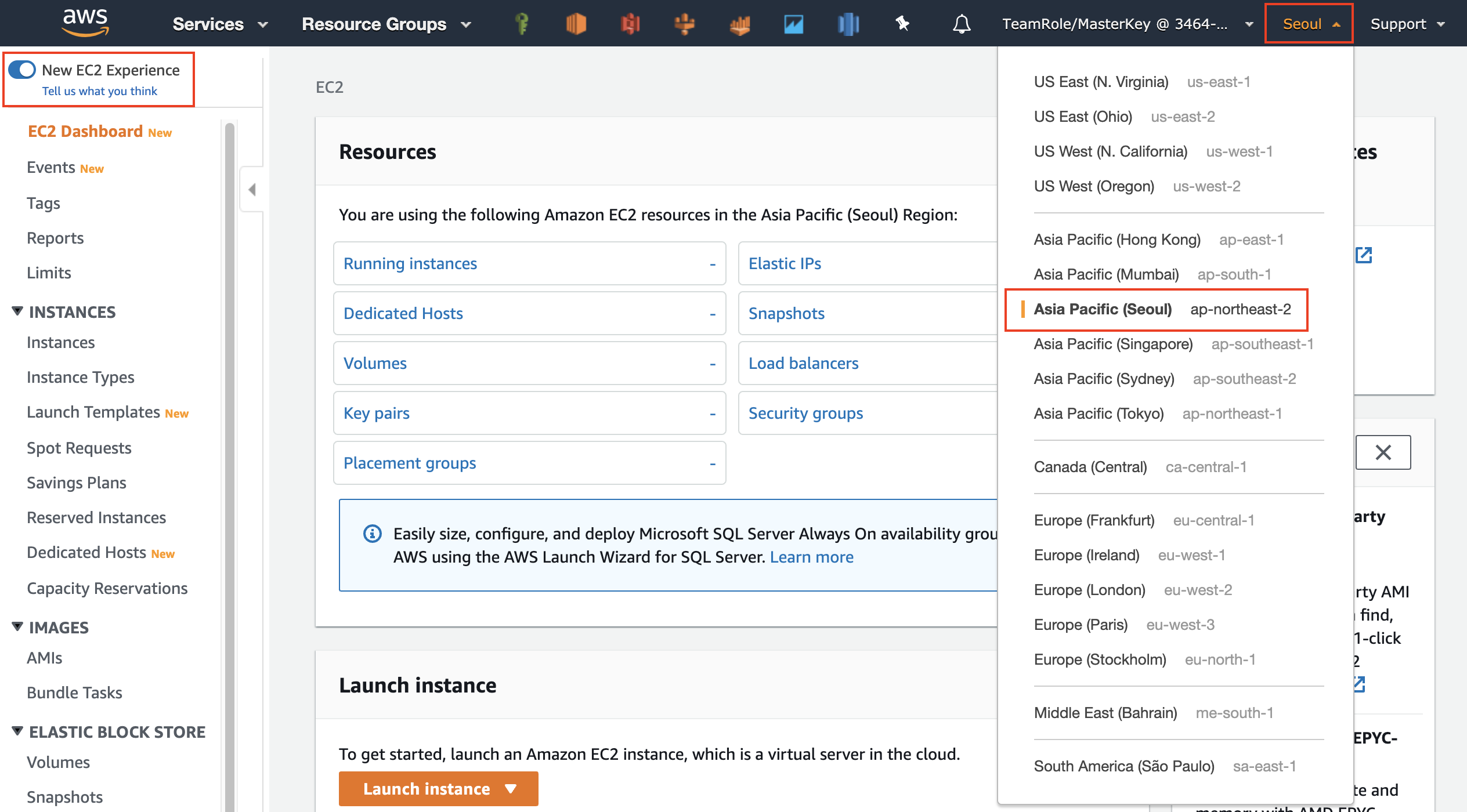
Task: Click the light-blue QuickSight shortcut icon
Action: [x=793, y=24]
